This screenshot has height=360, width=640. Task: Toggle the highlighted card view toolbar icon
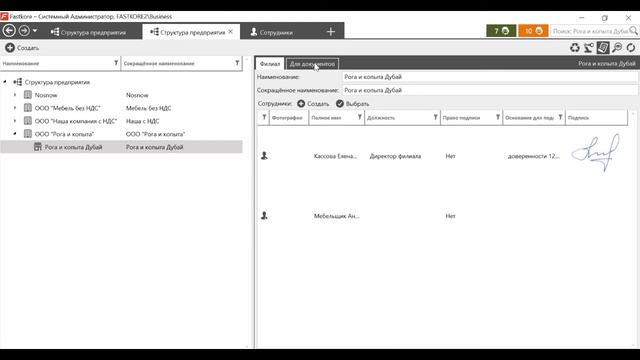tap(603, 48)
